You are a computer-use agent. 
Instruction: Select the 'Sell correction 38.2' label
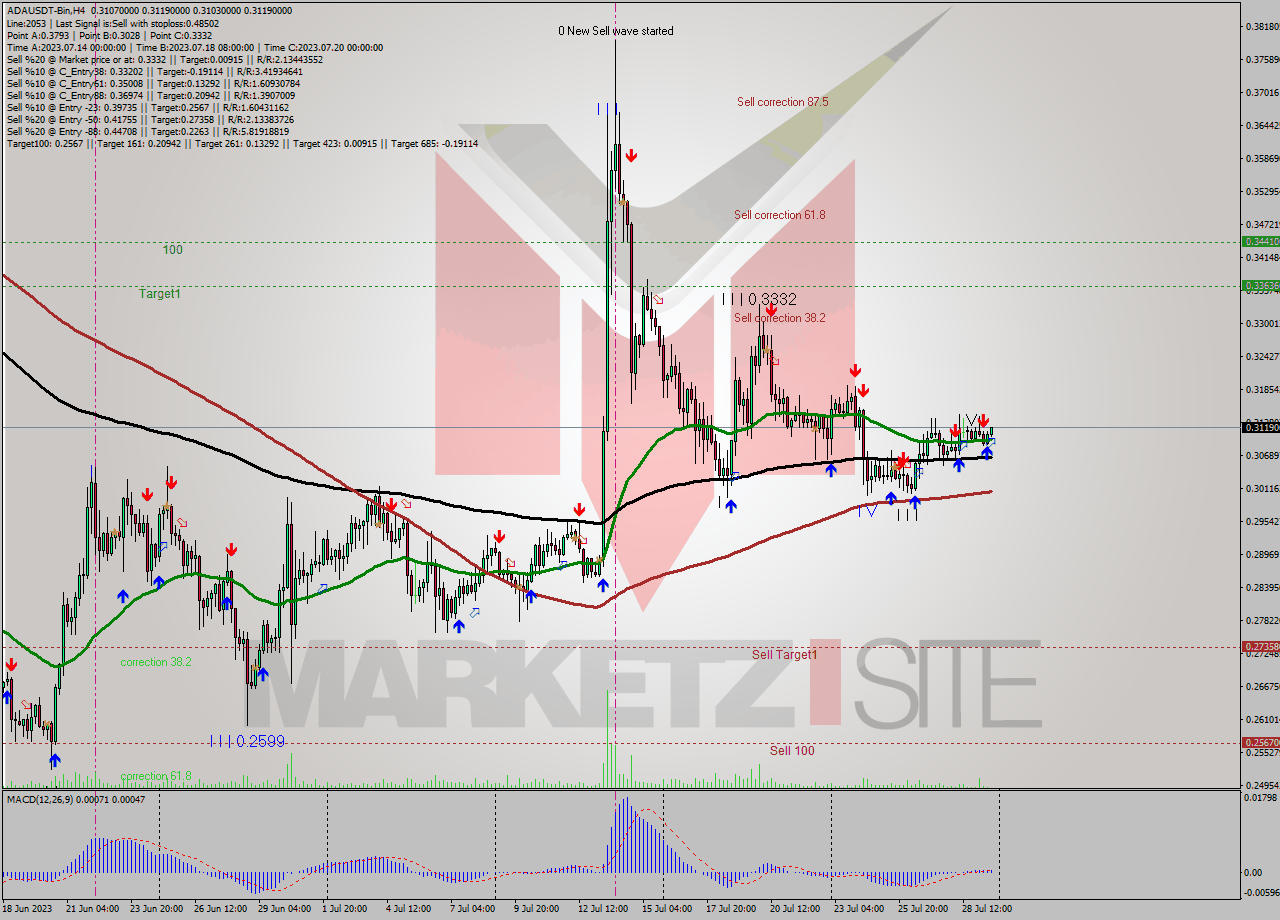pos(780,318)
